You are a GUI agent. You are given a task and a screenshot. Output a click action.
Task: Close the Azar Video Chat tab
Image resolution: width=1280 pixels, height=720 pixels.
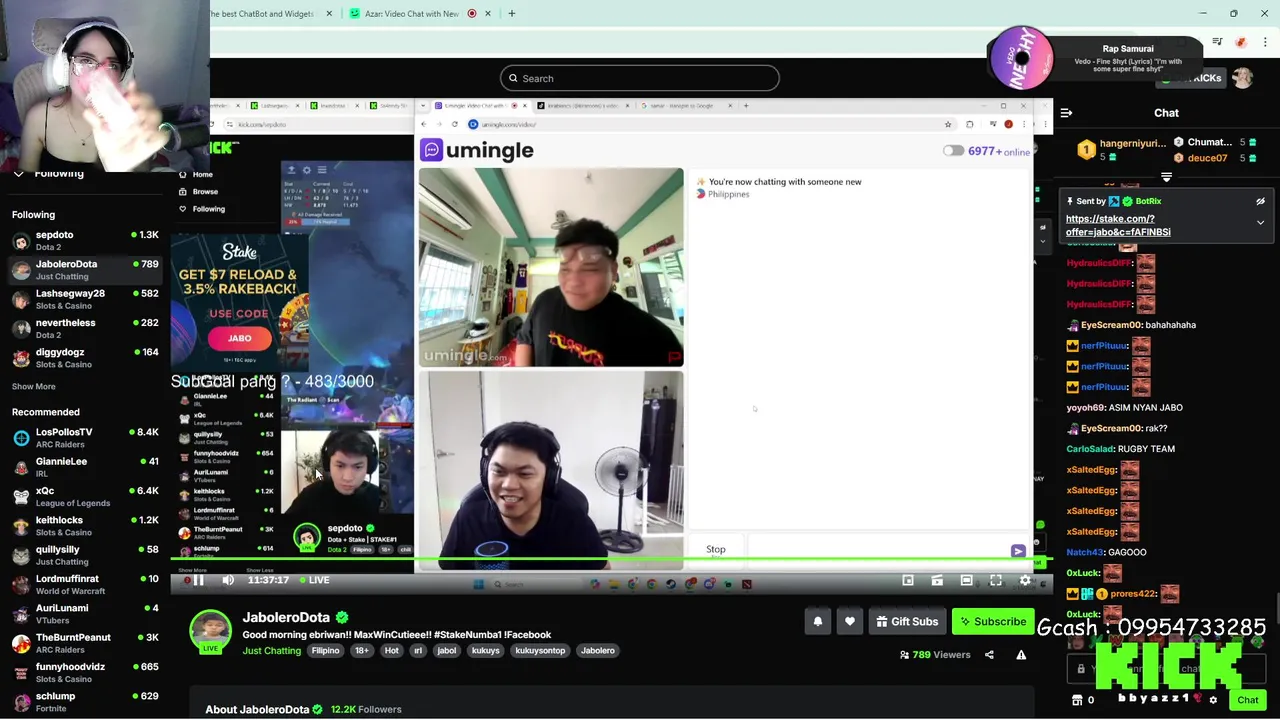(x=488, y=14)
